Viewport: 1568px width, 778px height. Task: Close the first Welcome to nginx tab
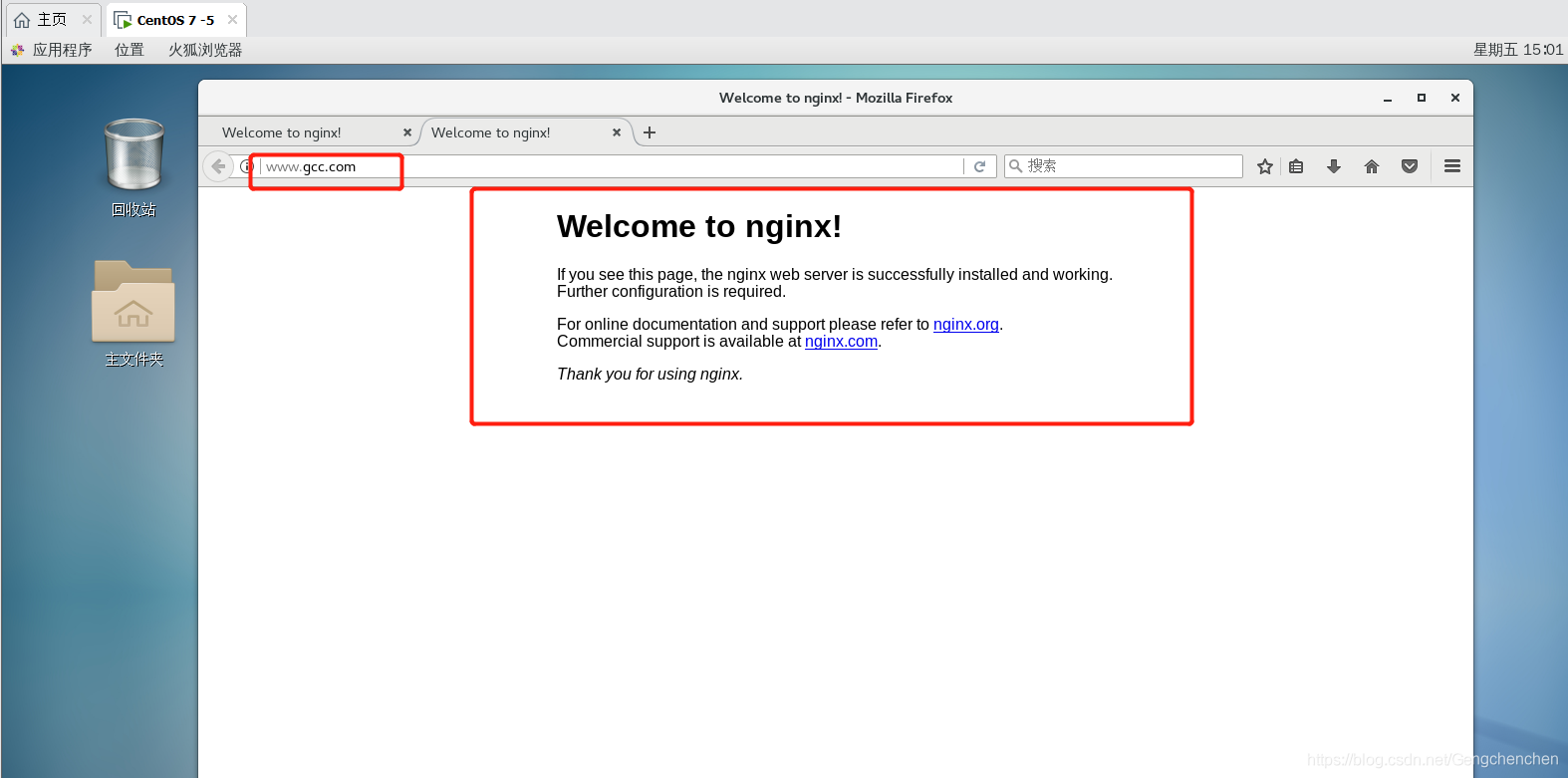(407, 132)
